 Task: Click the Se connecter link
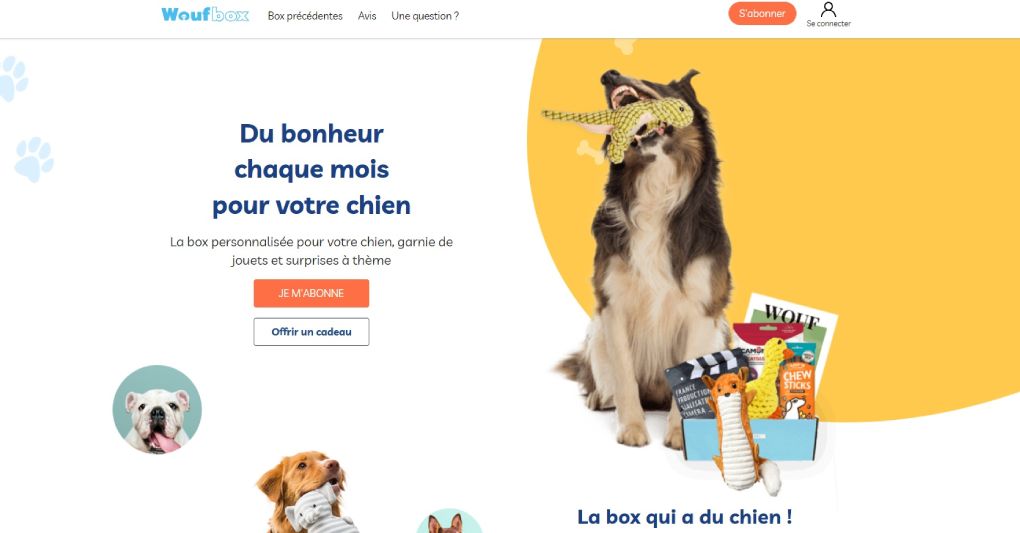pos(828,23)
